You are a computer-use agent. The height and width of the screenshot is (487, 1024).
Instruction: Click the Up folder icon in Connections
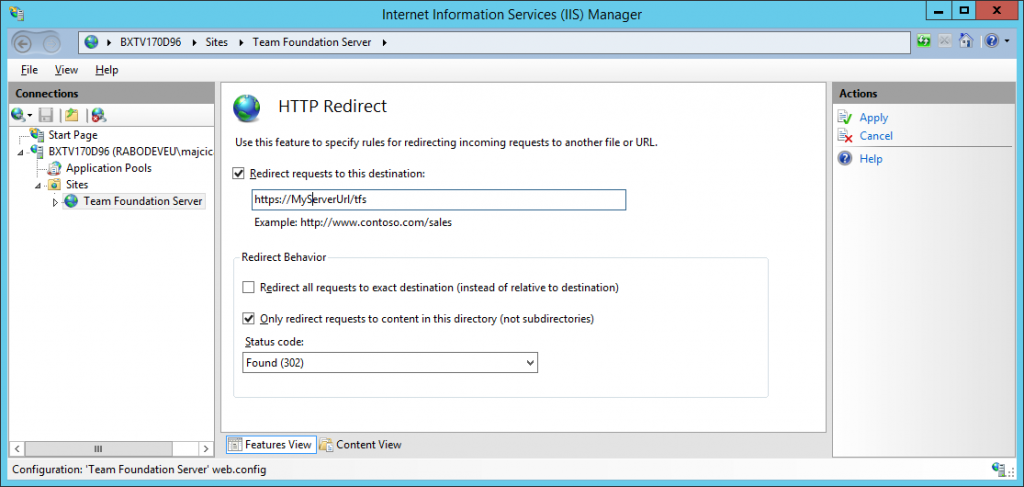[71, 115]
